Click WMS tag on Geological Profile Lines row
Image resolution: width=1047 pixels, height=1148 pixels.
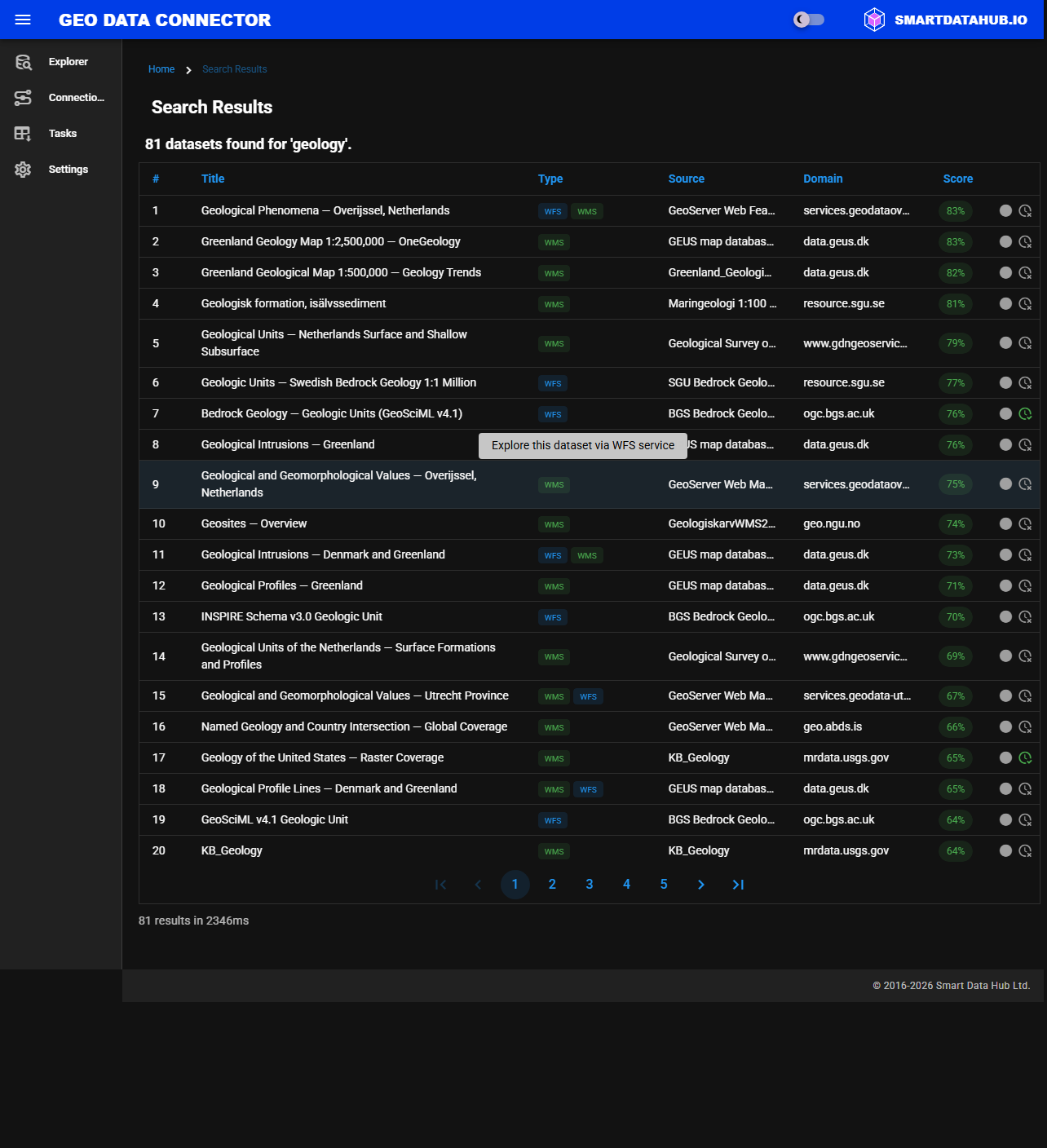pos(554,789)
